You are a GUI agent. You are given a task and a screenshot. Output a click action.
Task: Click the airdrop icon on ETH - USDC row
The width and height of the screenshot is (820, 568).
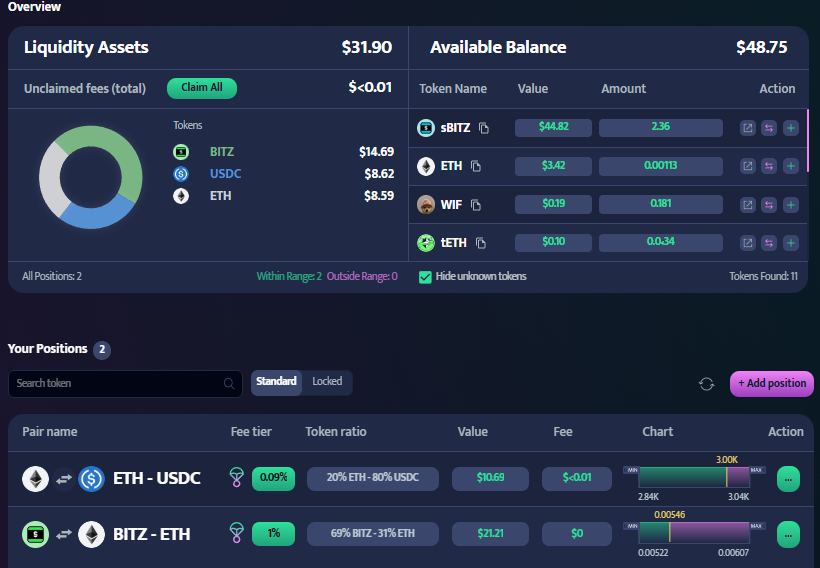(x=237, y=477)
